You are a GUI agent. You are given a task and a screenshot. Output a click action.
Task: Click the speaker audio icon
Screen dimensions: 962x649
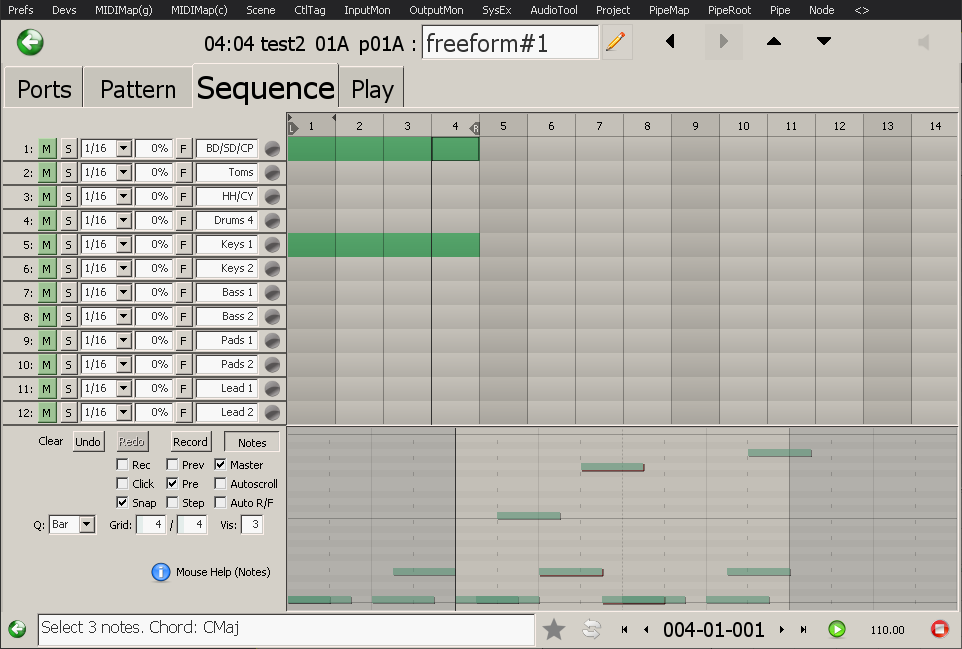(x=923, y=42)
